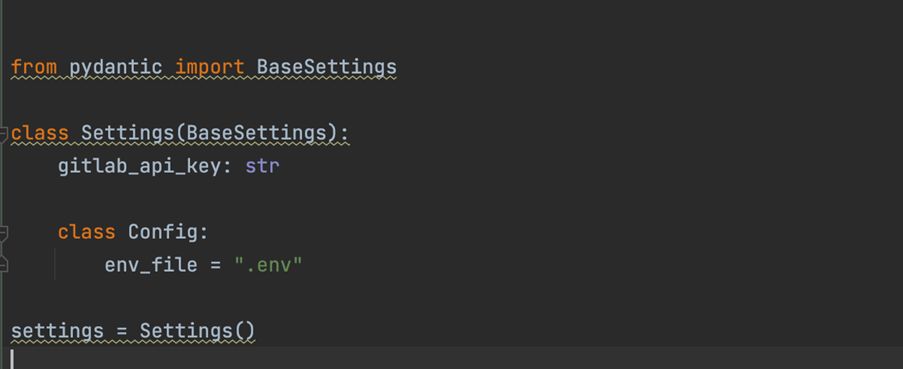Collapse the Config class fold marker

(3, 233)
